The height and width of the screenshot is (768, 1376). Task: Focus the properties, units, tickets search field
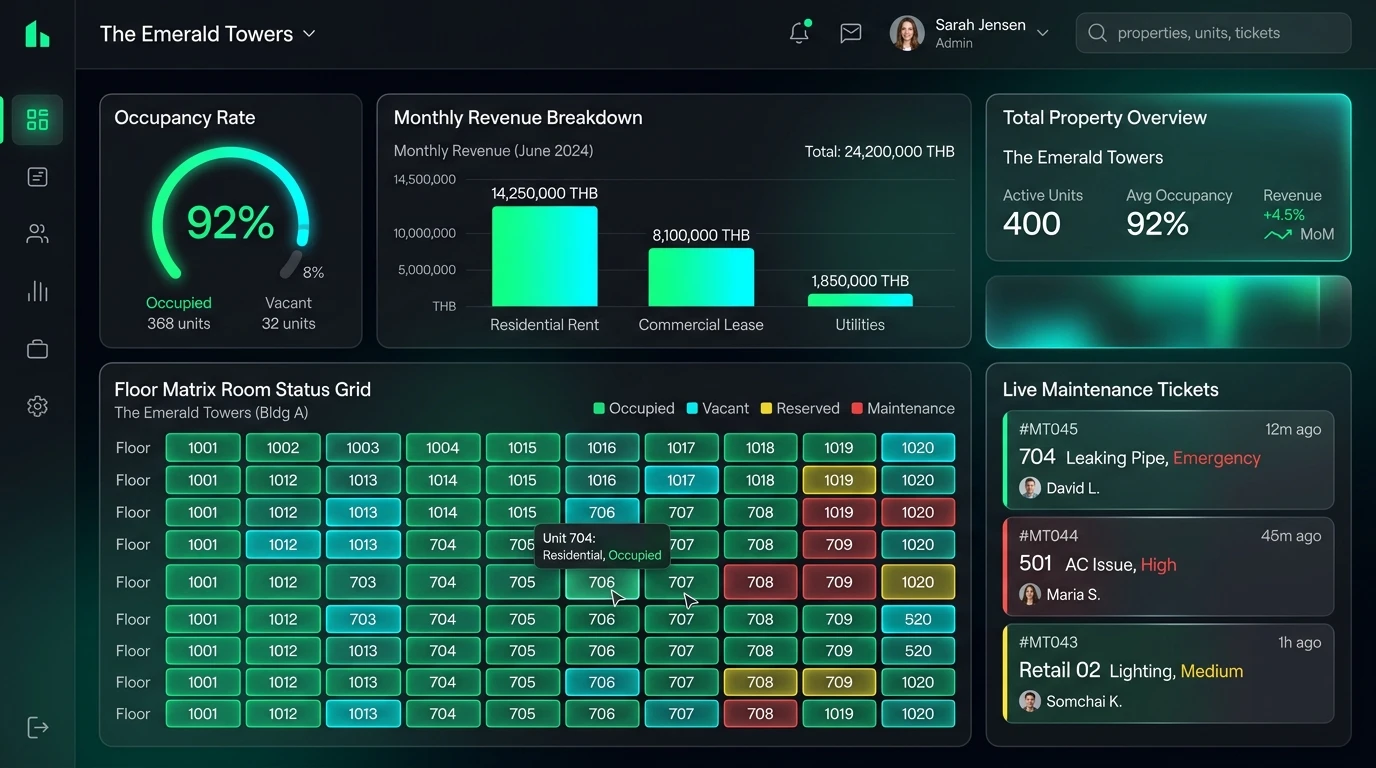(x=1213, y=33)
